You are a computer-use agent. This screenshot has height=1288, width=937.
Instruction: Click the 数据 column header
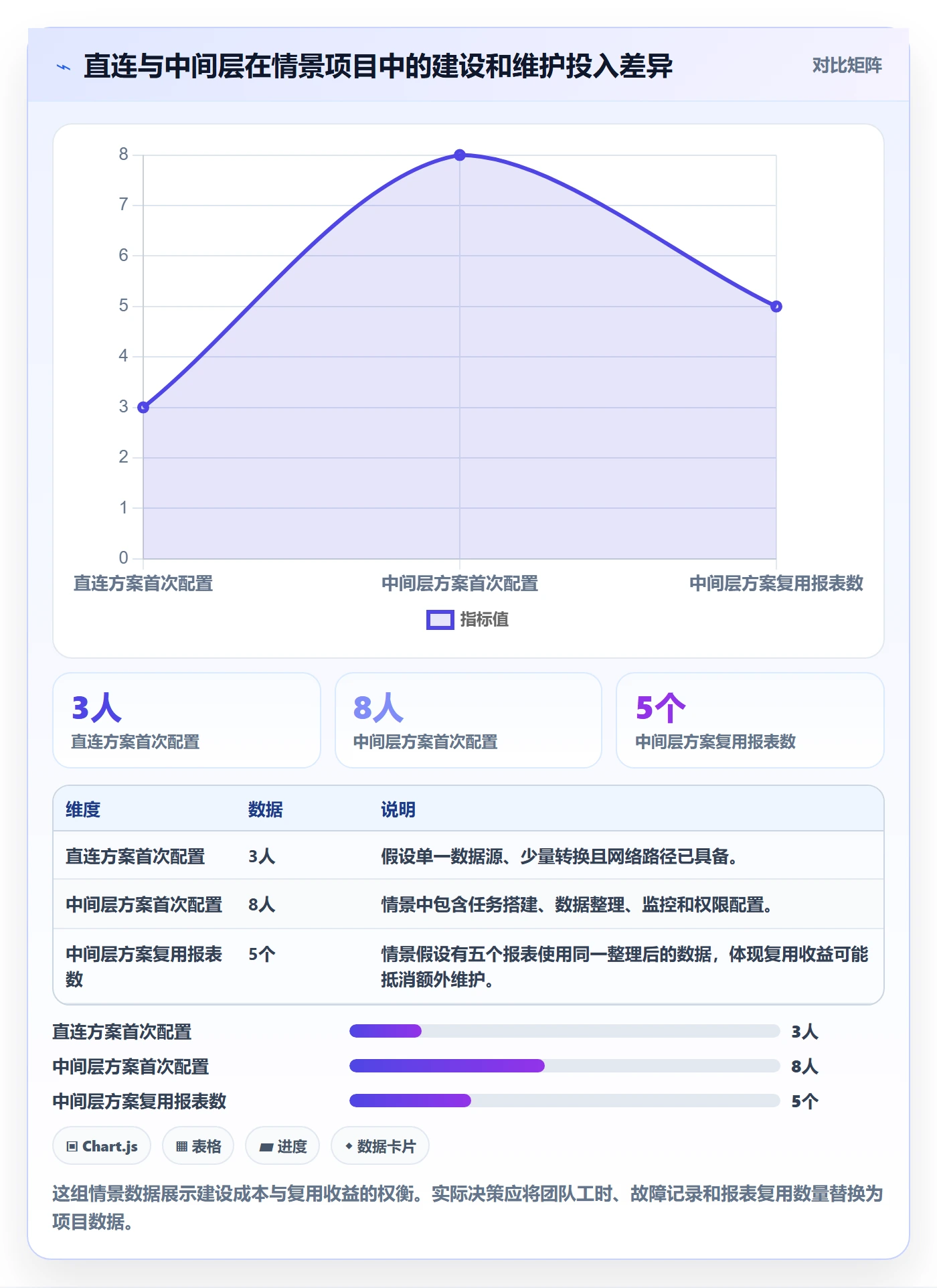[266, 809]
